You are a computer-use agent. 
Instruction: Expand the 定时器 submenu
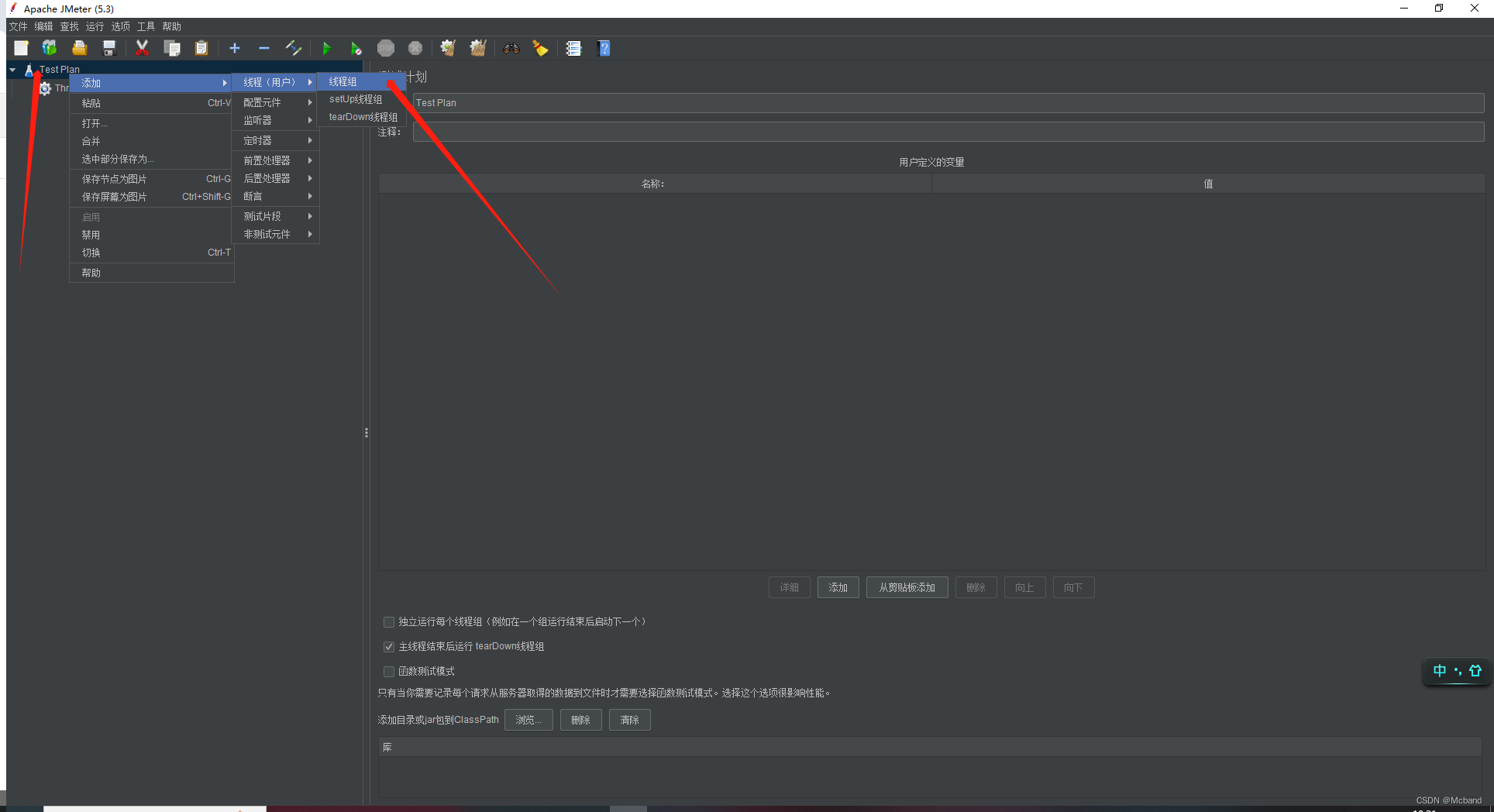276,140
